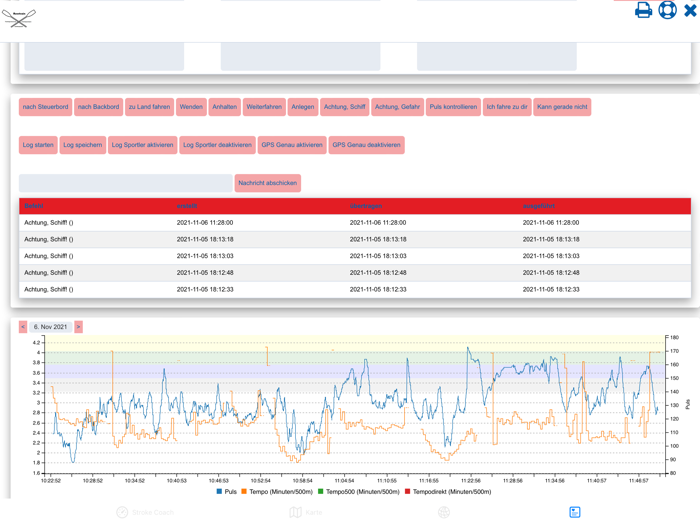Select erstellt cell 2021-11-05 18:12:48
This screenshot has height=525, width=700.
pyautogui.click(x=205, y=273)
